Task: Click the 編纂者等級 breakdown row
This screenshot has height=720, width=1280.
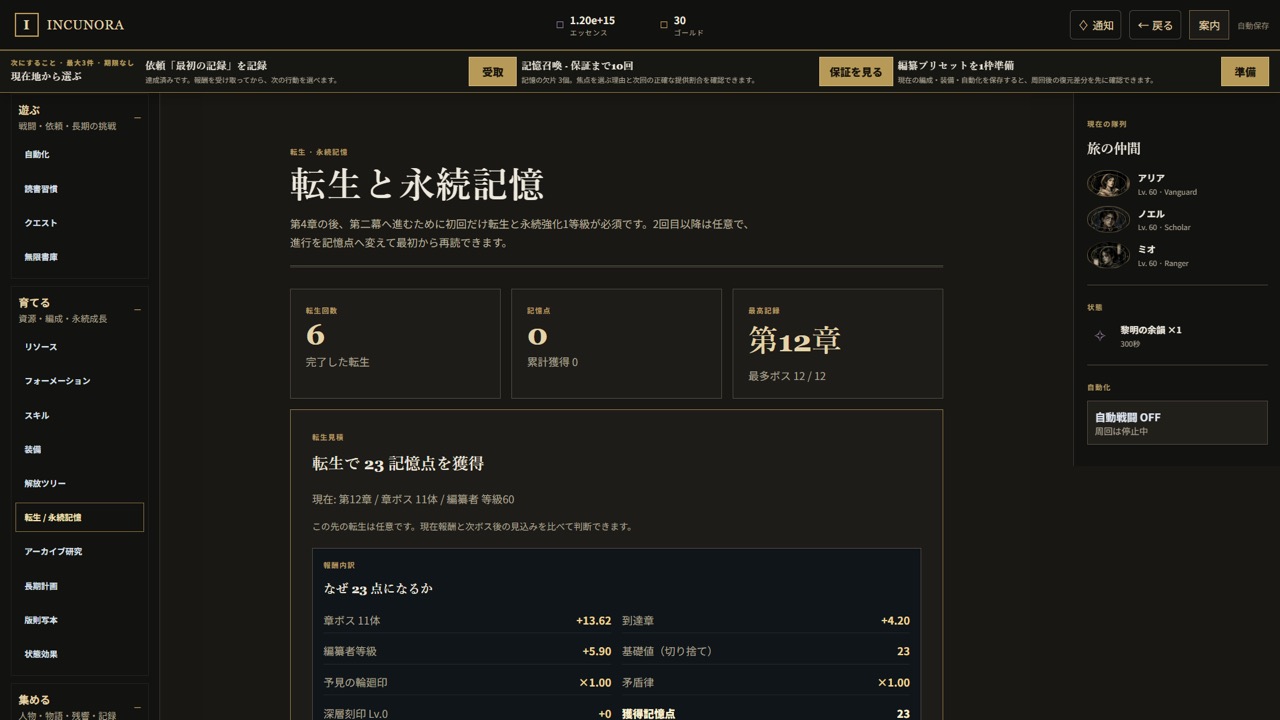Action: click(x=467, y=652)
